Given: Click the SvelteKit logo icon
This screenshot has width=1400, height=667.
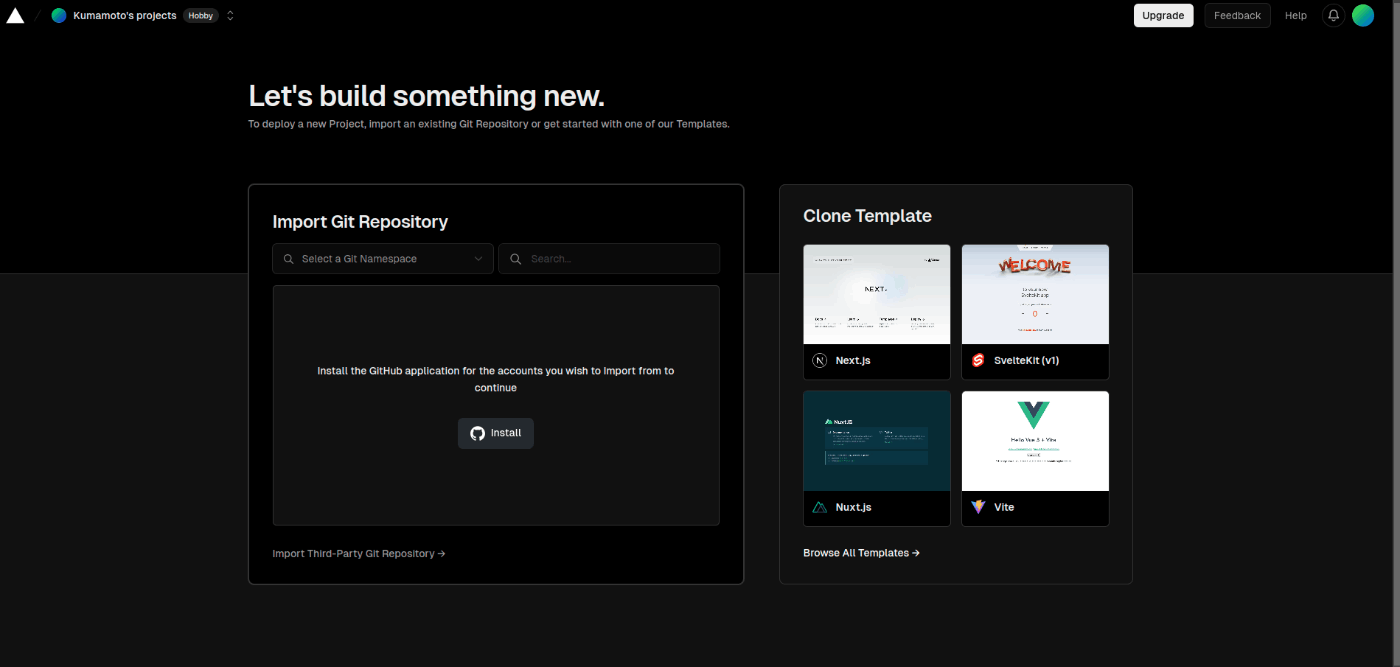Looking at the screenshot, I should [978, 360].
